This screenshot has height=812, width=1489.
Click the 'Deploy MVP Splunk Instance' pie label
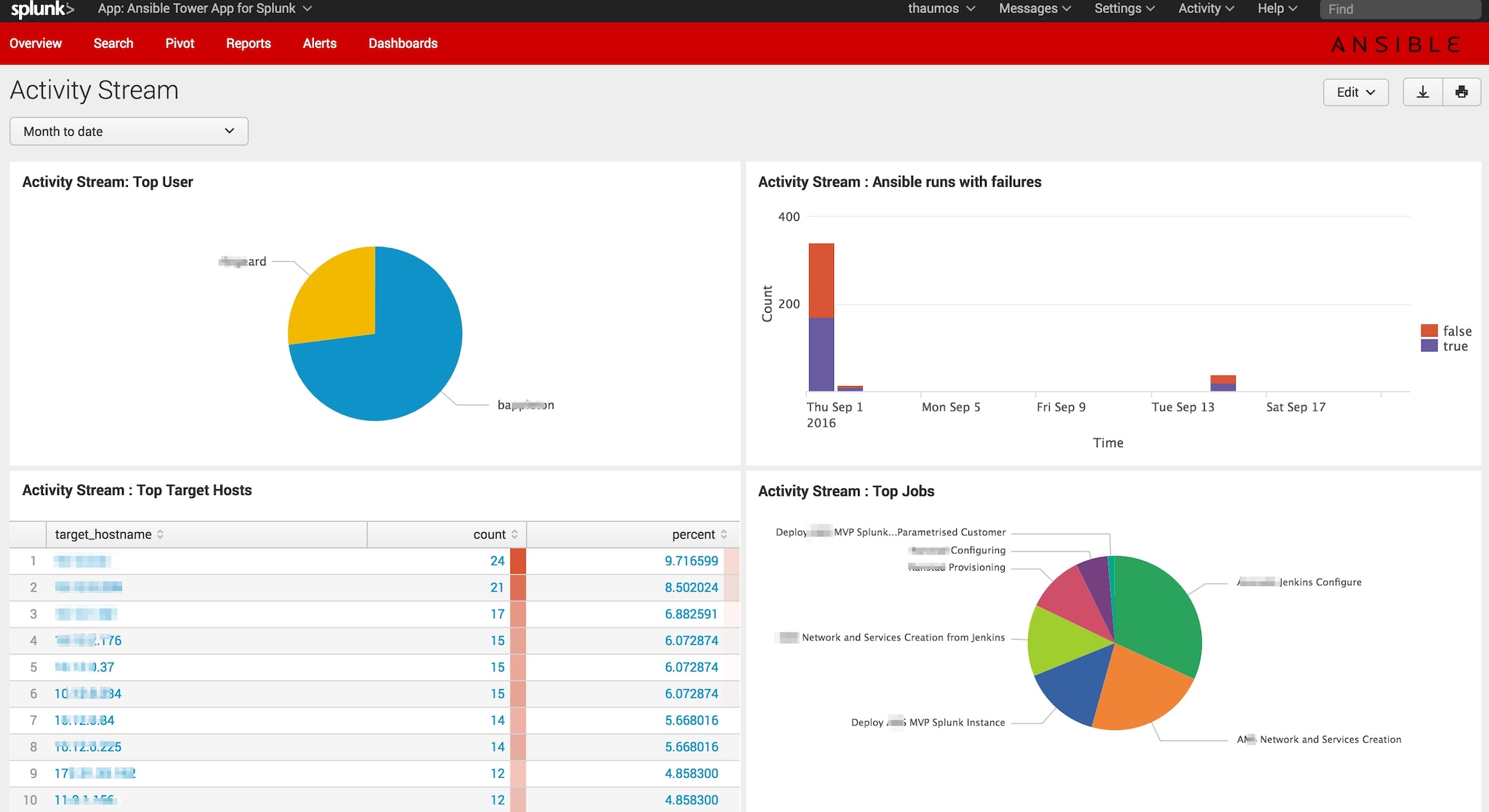[x=928, y=723]
